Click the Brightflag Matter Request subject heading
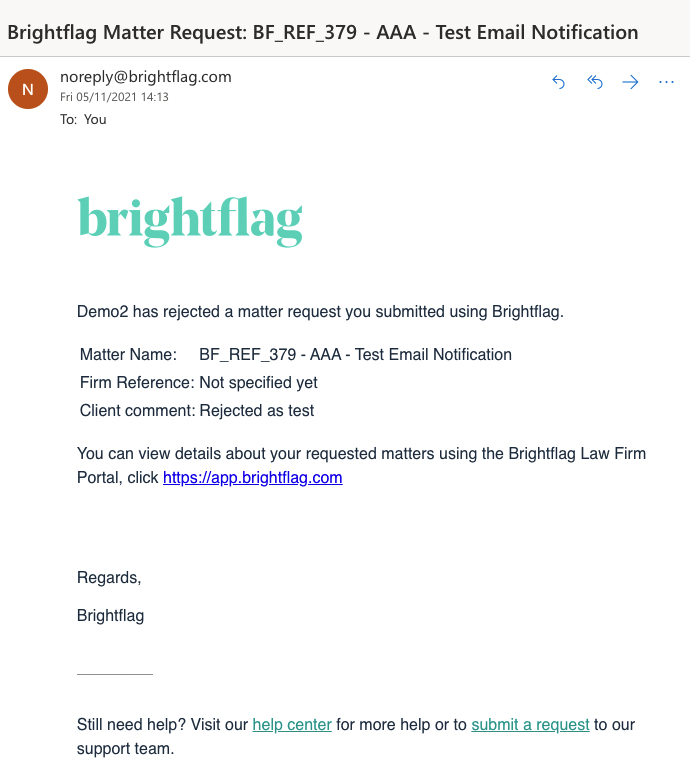The width and height of the screenshot is (690, 784). pos(323,32)
